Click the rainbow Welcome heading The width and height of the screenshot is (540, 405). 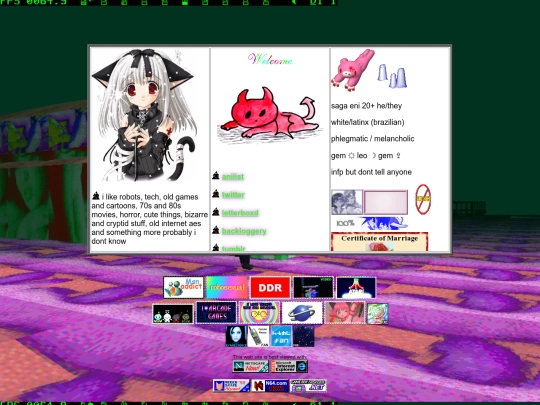coord(270,60)
